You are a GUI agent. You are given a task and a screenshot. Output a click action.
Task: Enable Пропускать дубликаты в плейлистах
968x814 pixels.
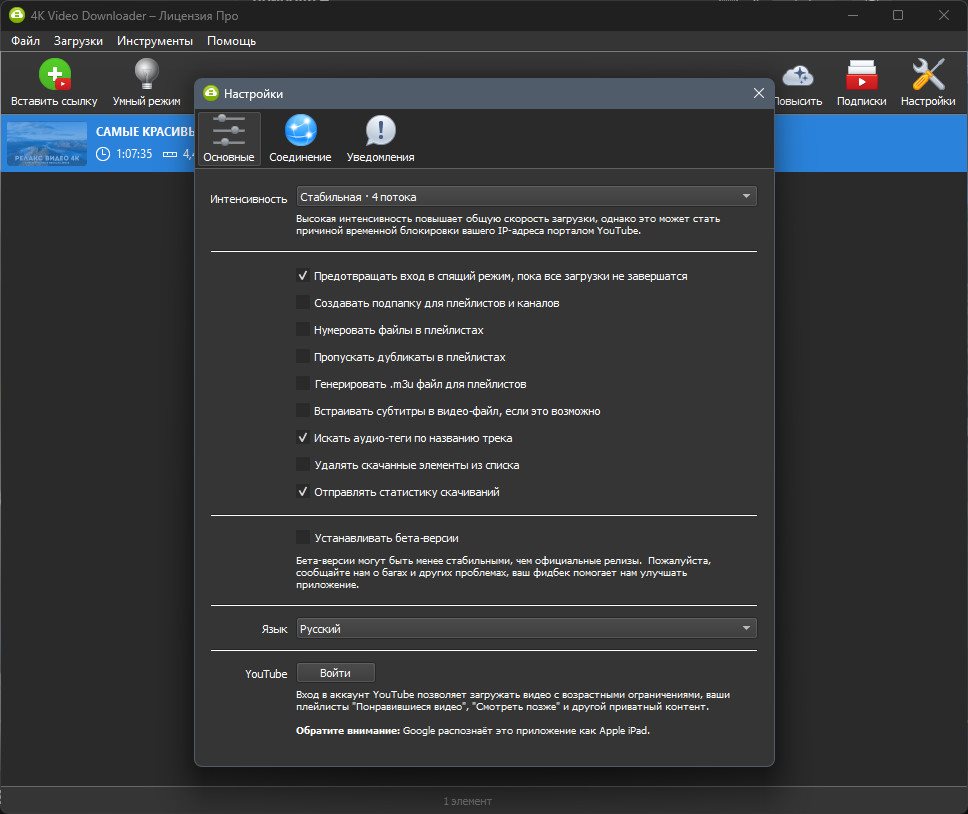pos(302,357)
